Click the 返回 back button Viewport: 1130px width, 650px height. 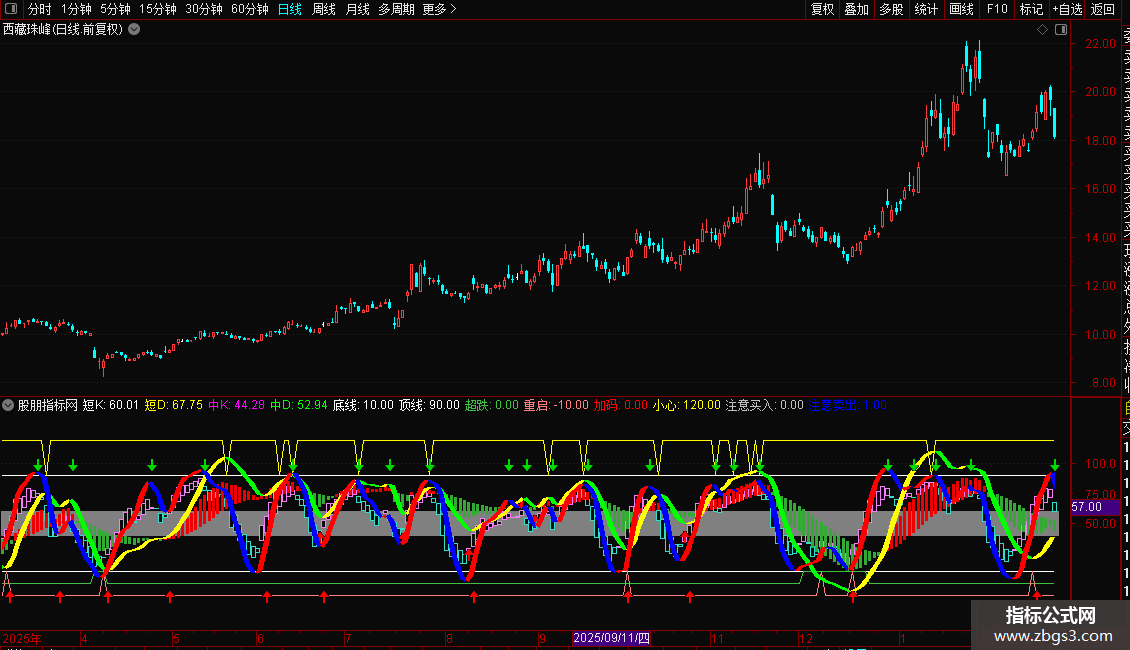(1103, 9)
